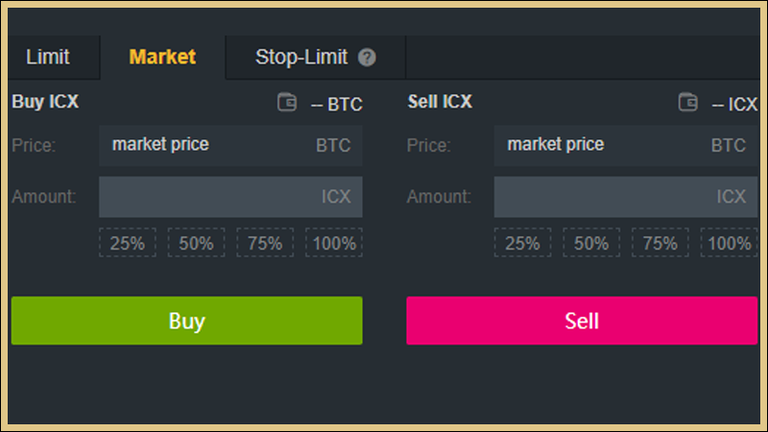The width and height of the screenshot is (768, 432).
Task: Select 25% under Sell ICX amount
Action: pyautogui.click(x=523, y=242)
